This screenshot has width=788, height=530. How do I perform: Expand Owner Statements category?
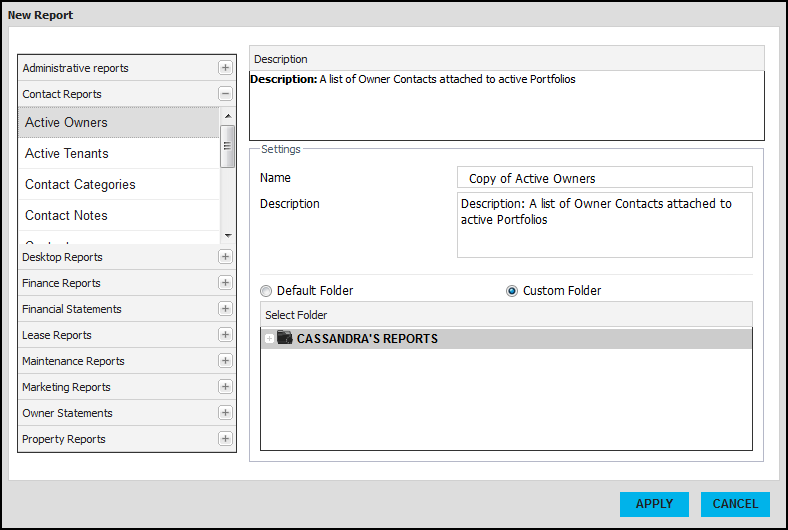[225, 413]
